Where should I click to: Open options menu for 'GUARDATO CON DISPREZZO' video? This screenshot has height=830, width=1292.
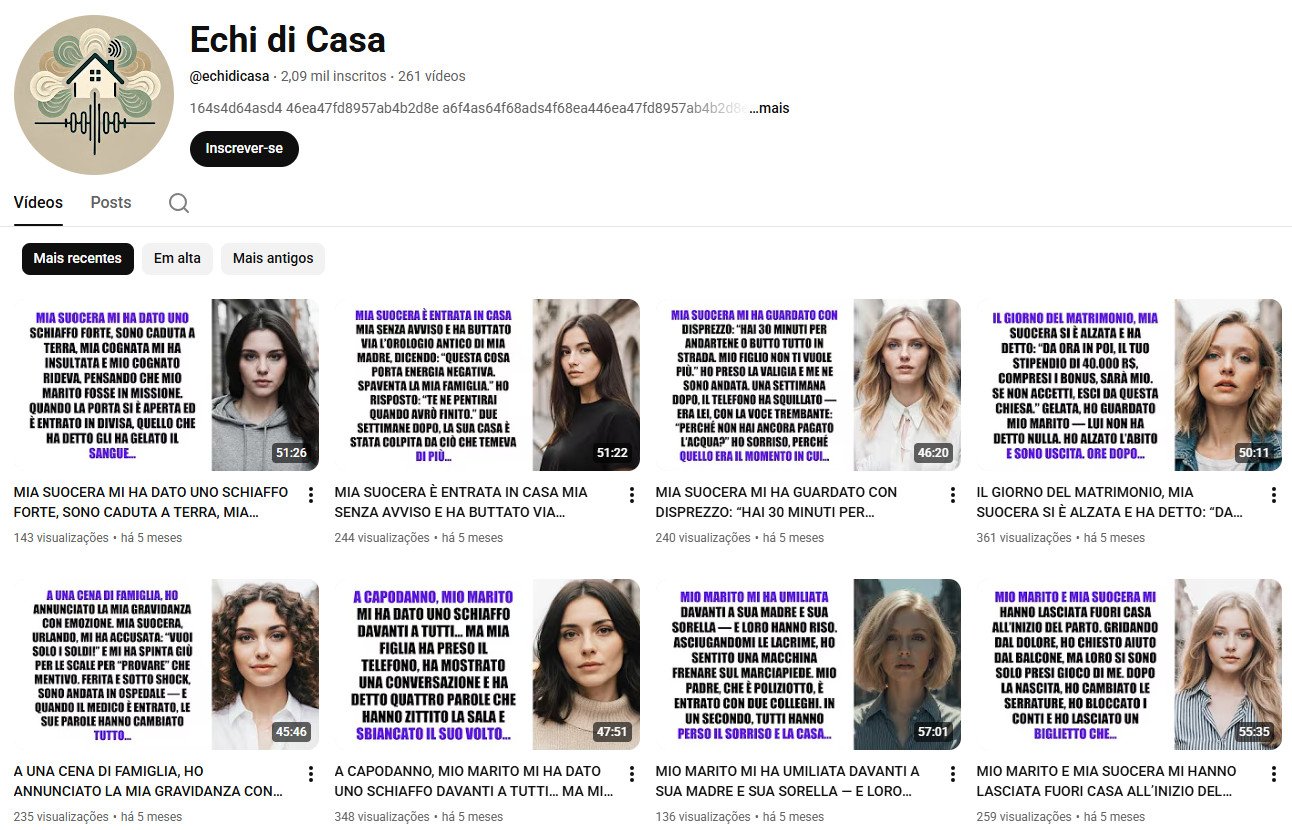(953, 495)
